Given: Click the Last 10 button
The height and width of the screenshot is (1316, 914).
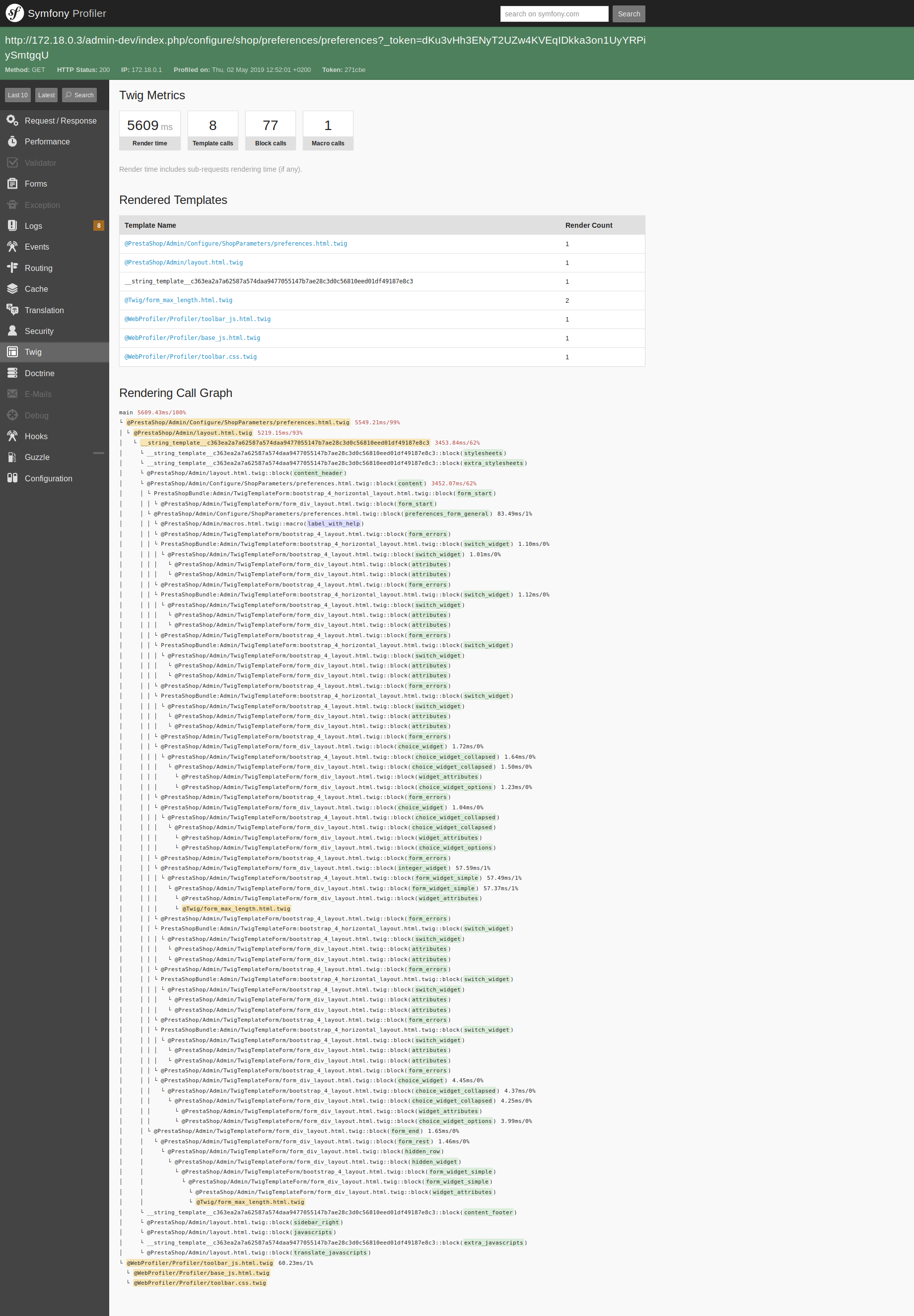Looking at the screenshot, I should coord(18,95).
